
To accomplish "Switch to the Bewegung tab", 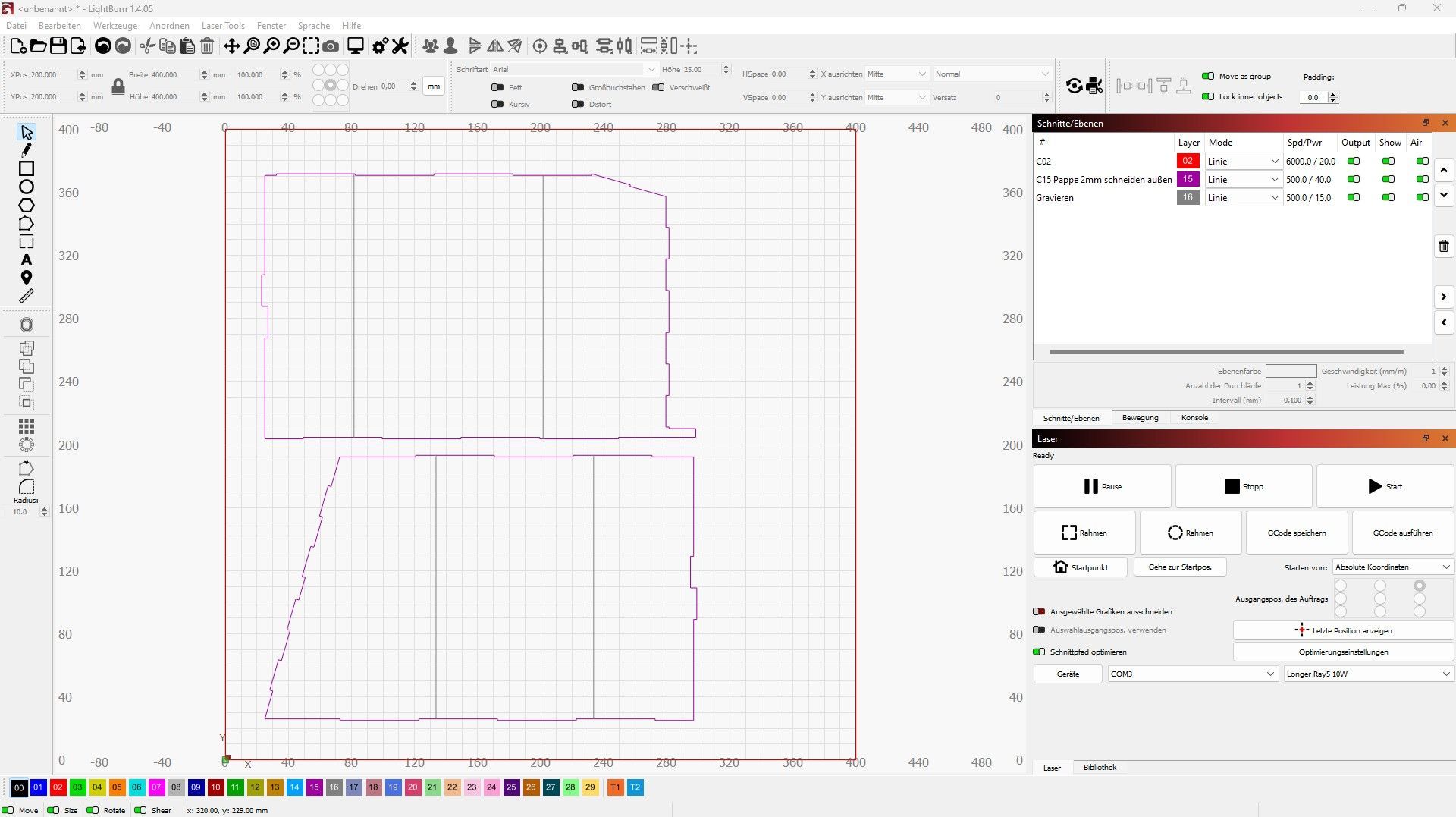I will (x=1140, y=418).
